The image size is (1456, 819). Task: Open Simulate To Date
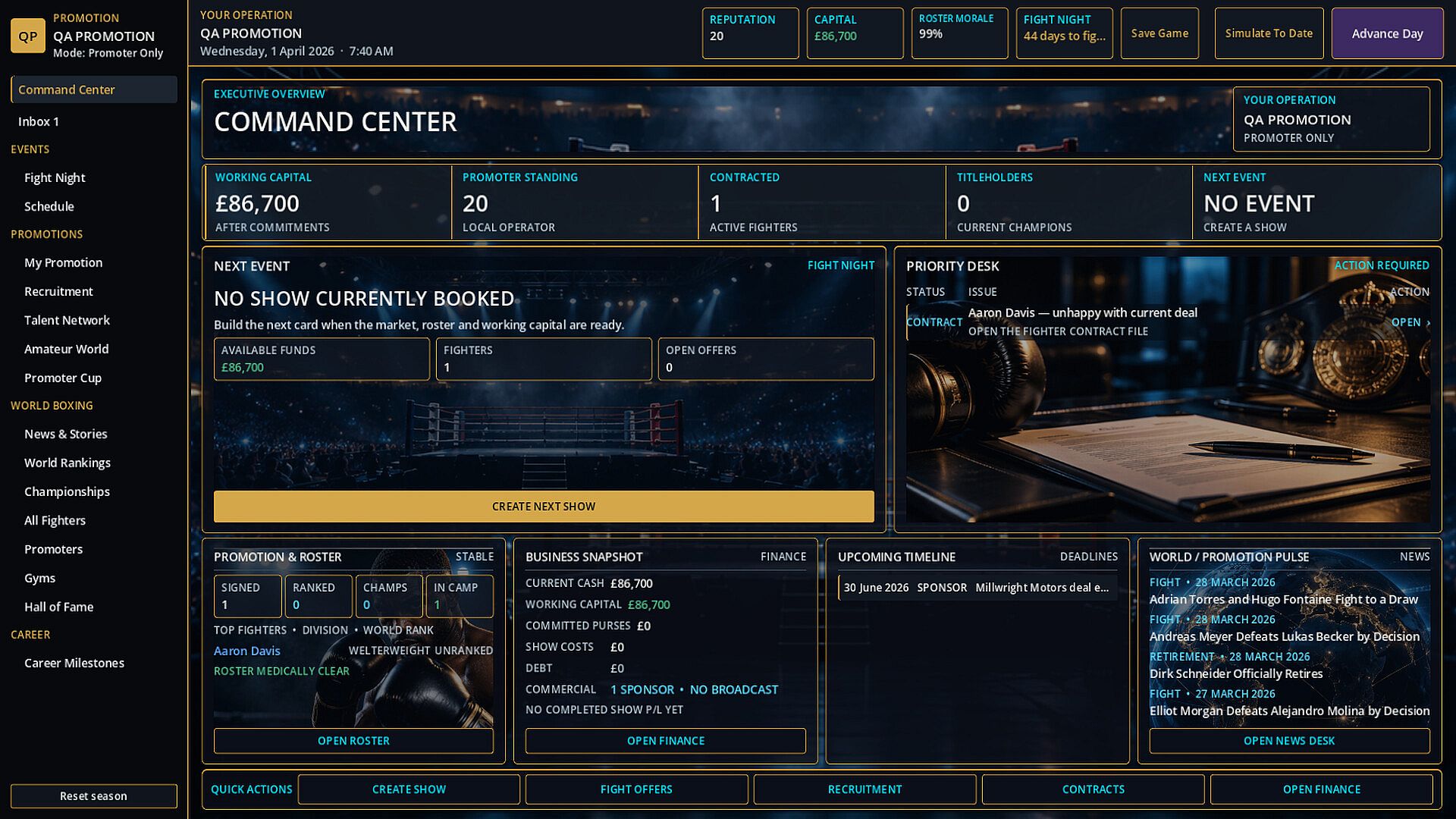(x=1269, y=33)
